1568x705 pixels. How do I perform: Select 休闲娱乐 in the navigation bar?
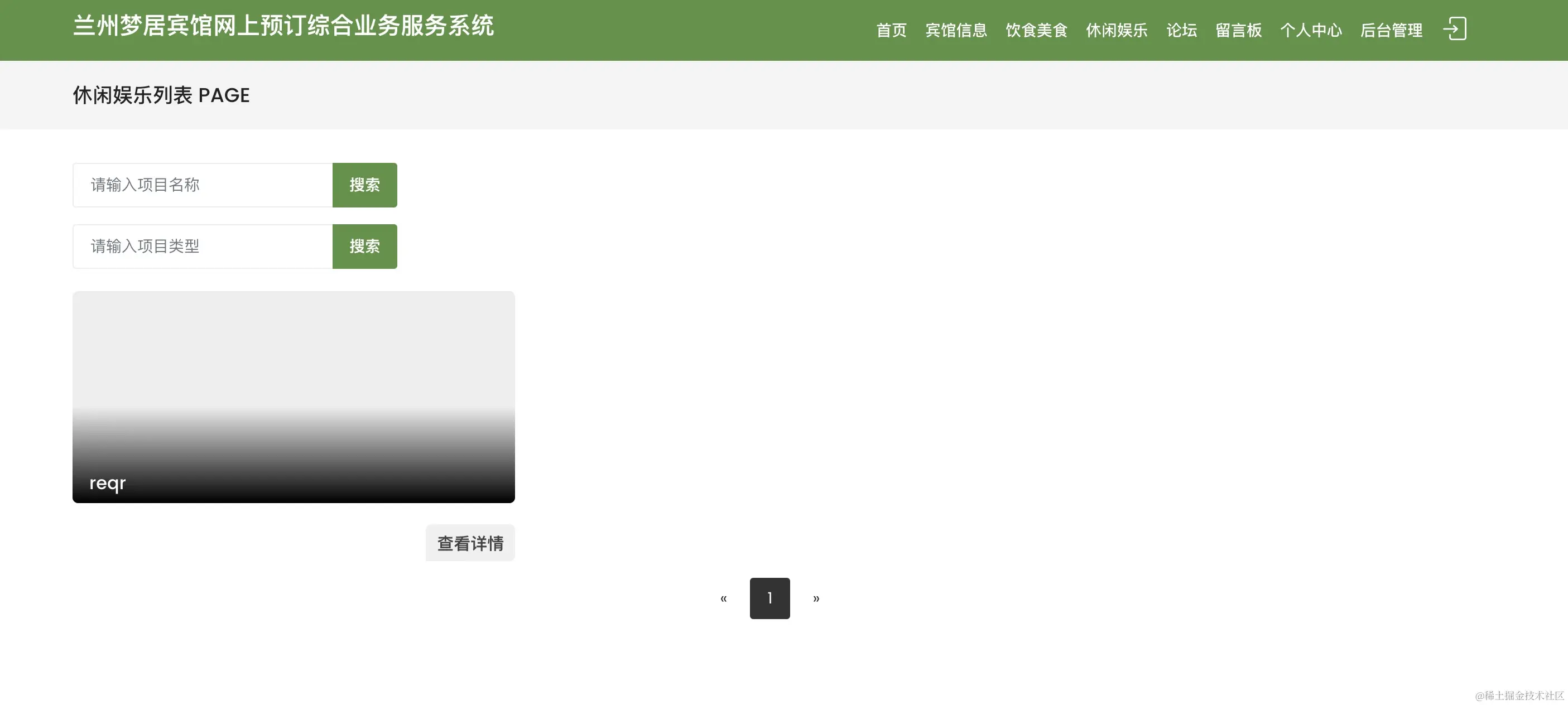(1116, 30)
